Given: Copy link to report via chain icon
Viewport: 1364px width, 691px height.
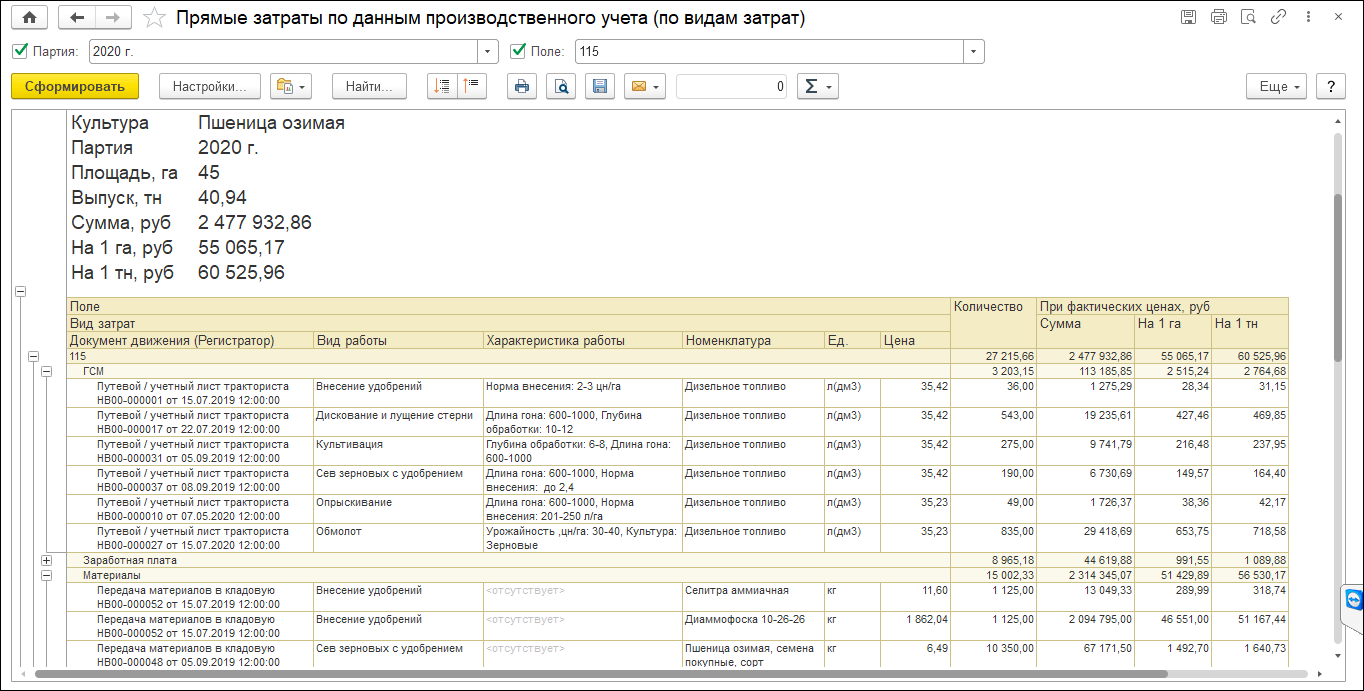Looking at the screenshot, I should pyautogui.click(x=1278, y=18).
